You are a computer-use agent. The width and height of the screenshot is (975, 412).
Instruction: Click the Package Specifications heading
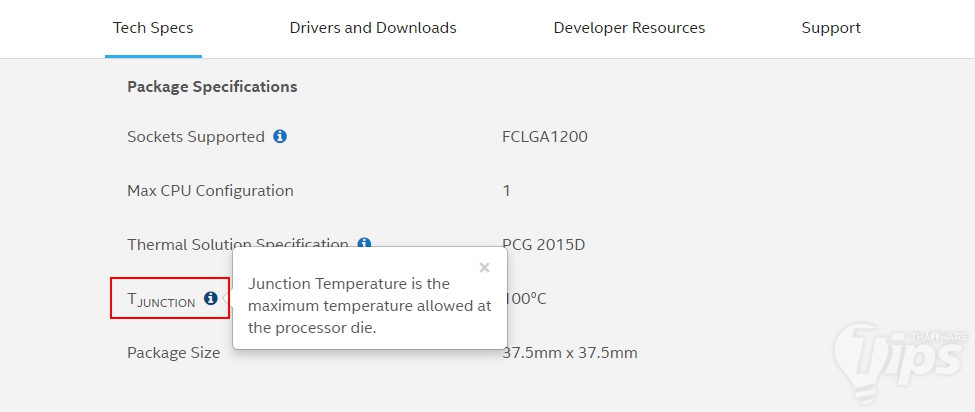(x=212, y=87)
